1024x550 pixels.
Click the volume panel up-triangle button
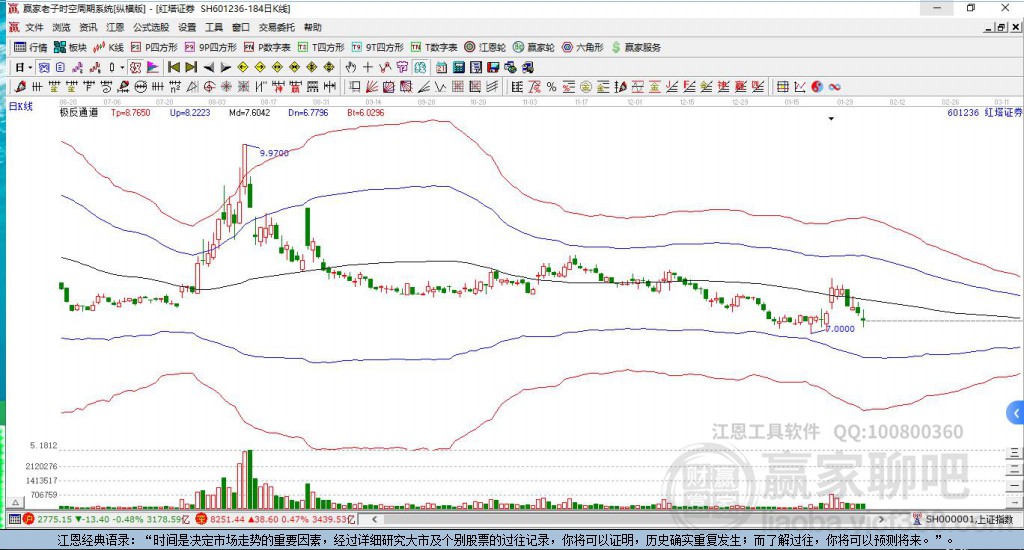coord(16,502)
